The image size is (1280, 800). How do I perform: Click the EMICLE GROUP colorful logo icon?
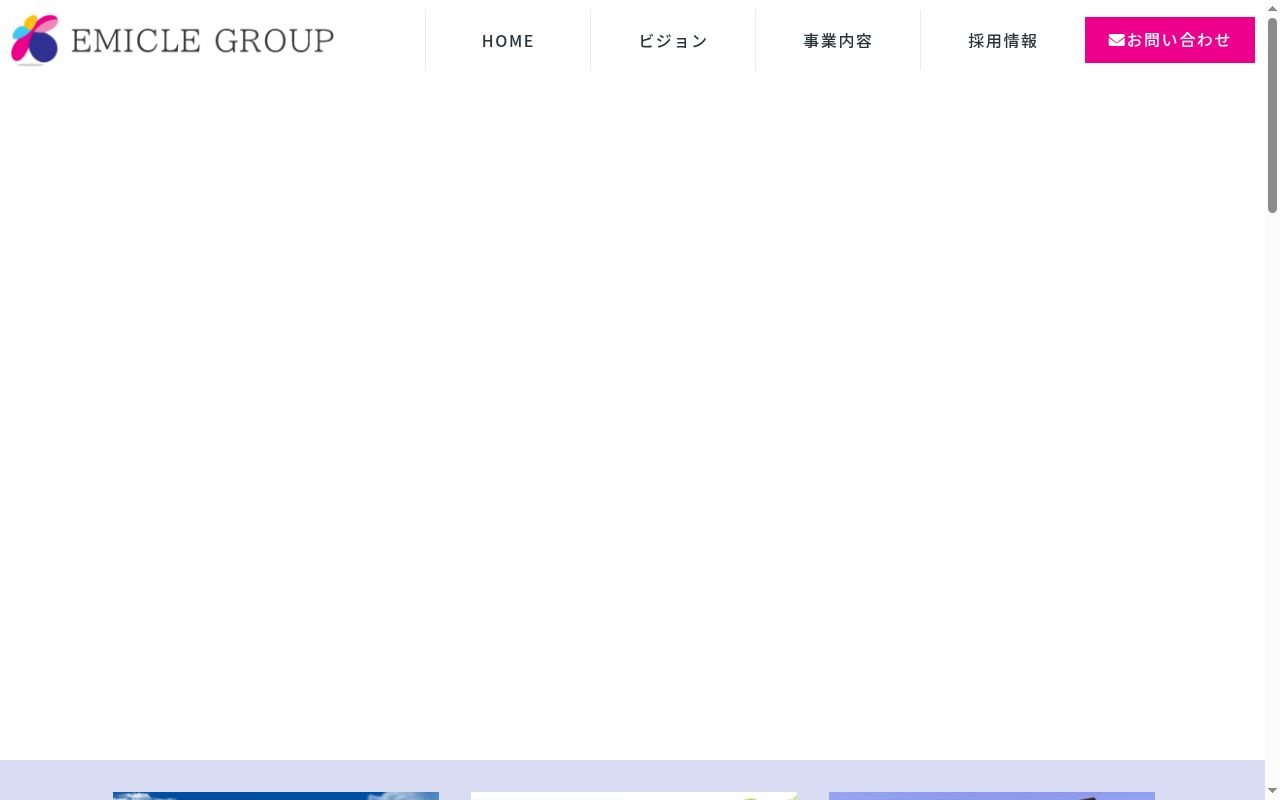point(35,40)
